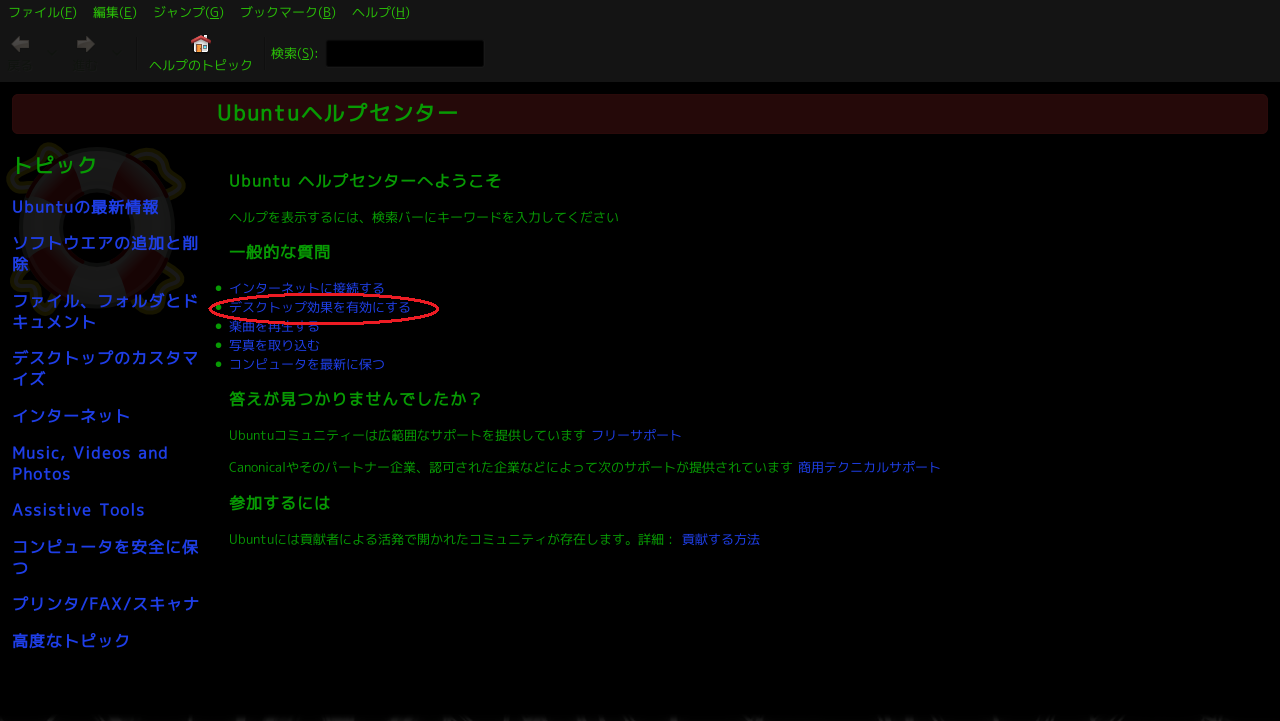The height and width of the screenshot is (721, 1280).
Task: Focus the 検索 search field
Action: pyautogui.click(x=405, y=53)
